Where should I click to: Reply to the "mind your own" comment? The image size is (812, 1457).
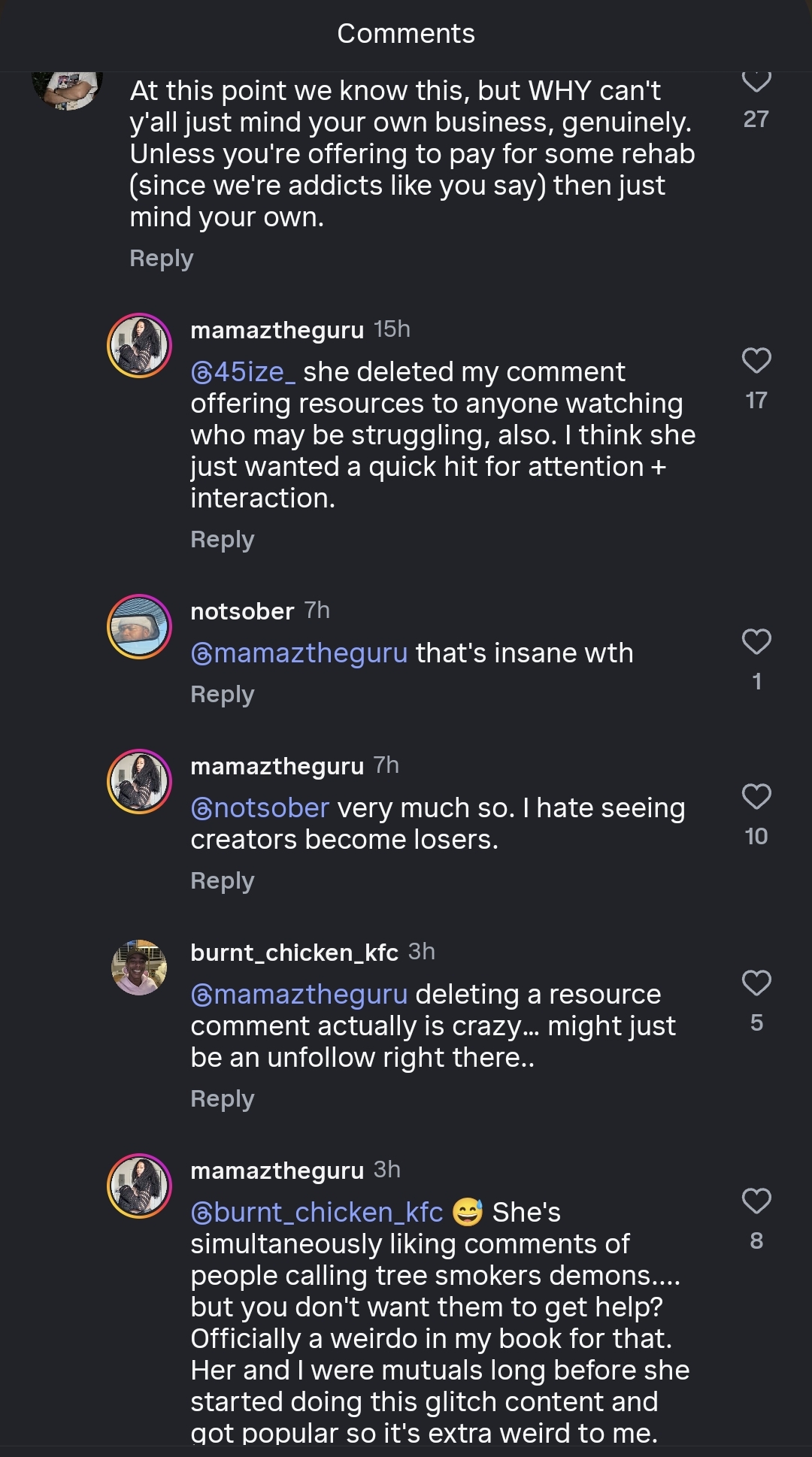pos(161,258)
